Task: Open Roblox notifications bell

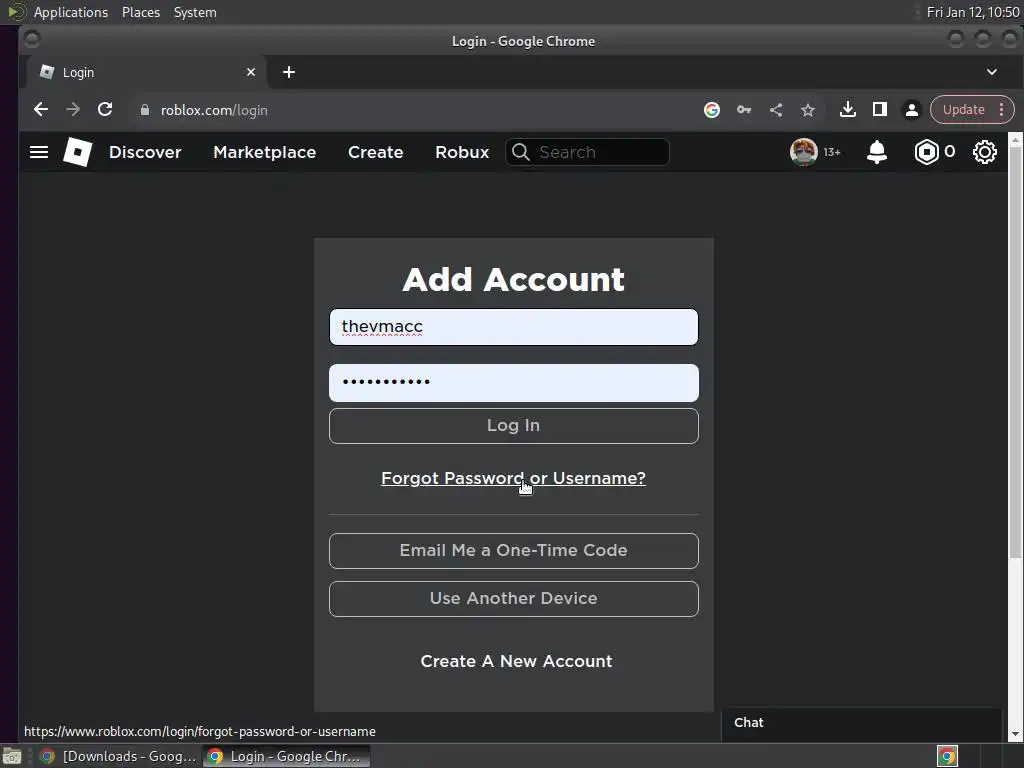Action: [876, 152]
